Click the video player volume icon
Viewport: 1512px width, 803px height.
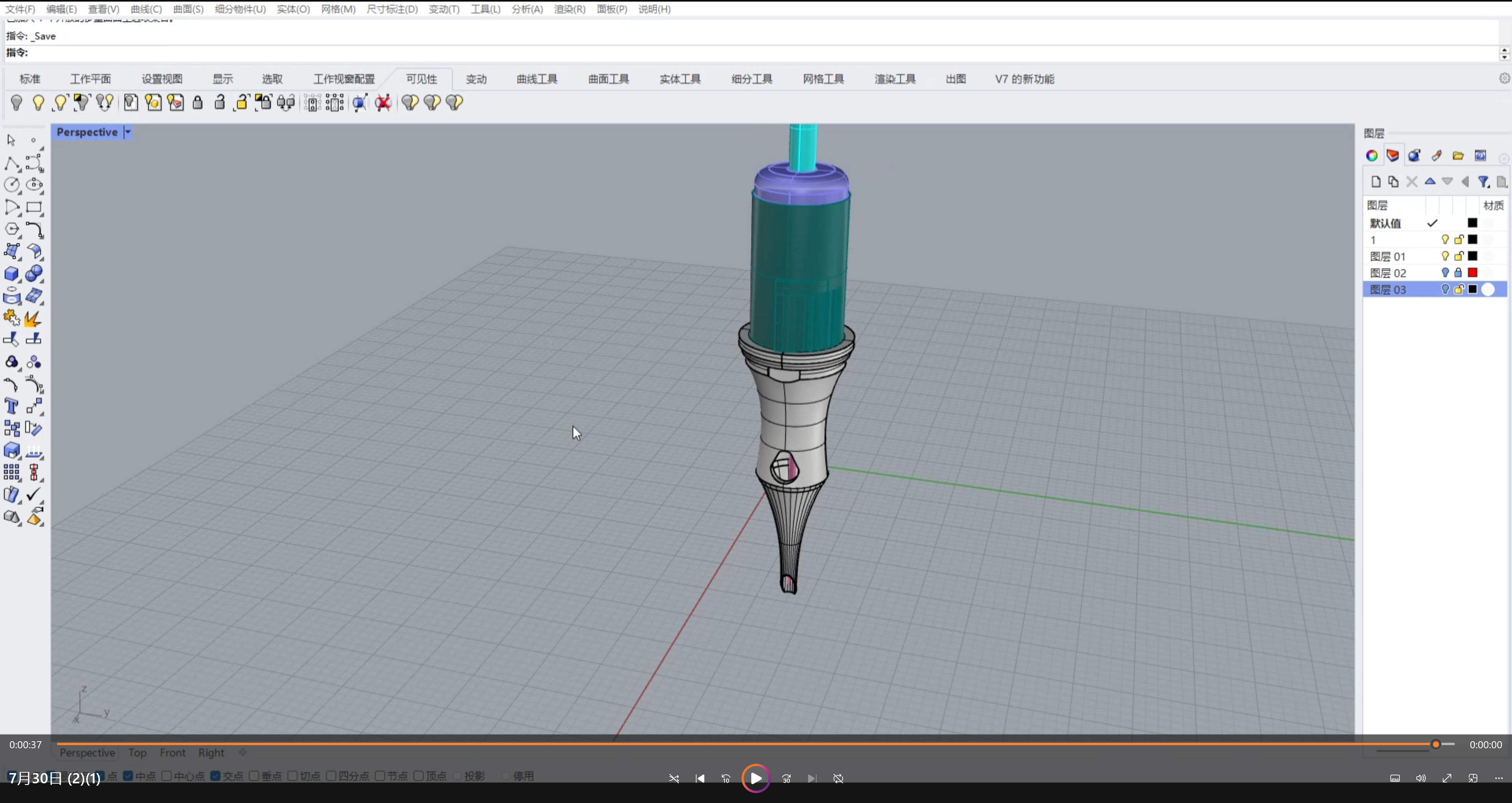pyautogui.click(x=1420, y=778)
